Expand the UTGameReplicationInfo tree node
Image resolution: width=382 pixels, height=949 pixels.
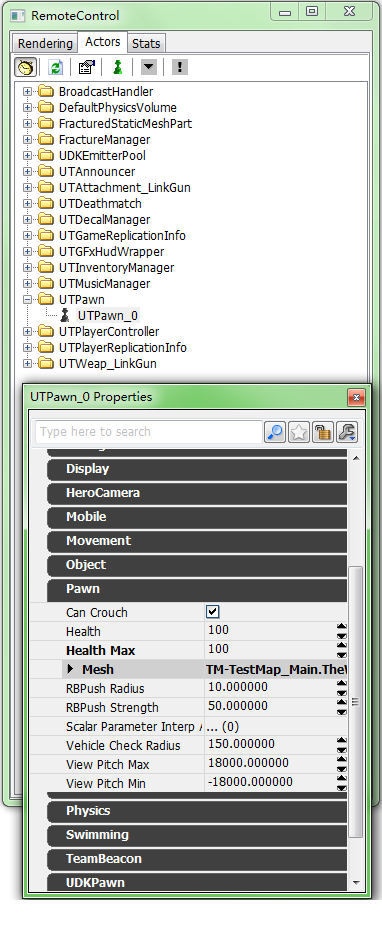point(27,236)
